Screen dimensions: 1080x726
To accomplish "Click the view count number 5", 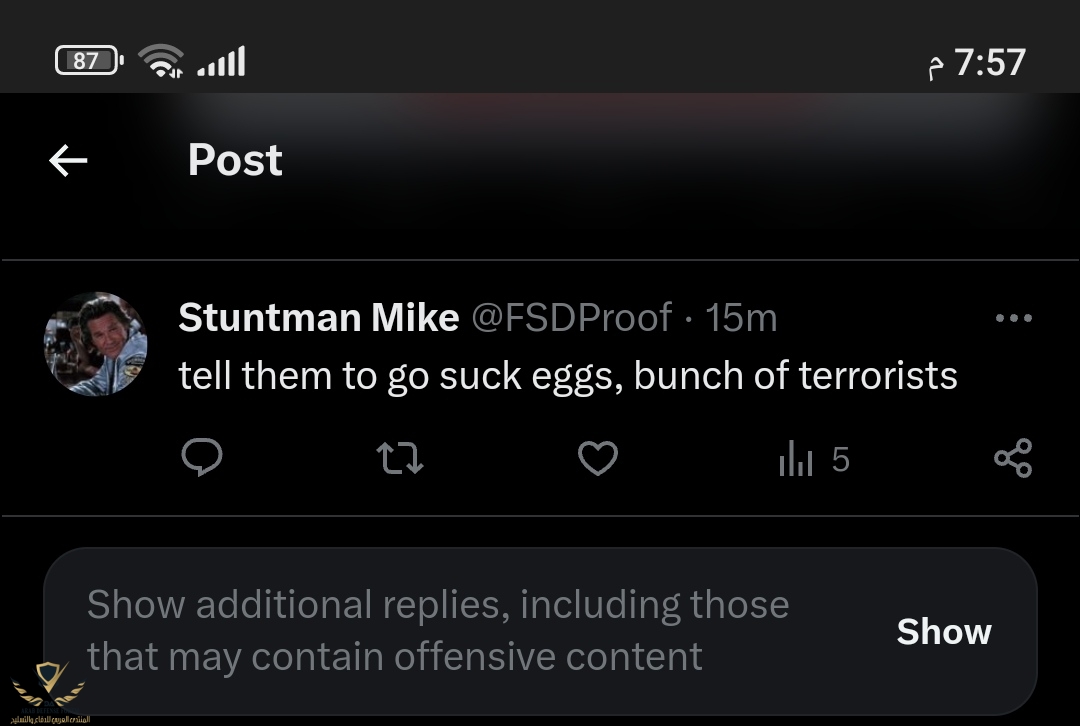I will click(840, 460).
